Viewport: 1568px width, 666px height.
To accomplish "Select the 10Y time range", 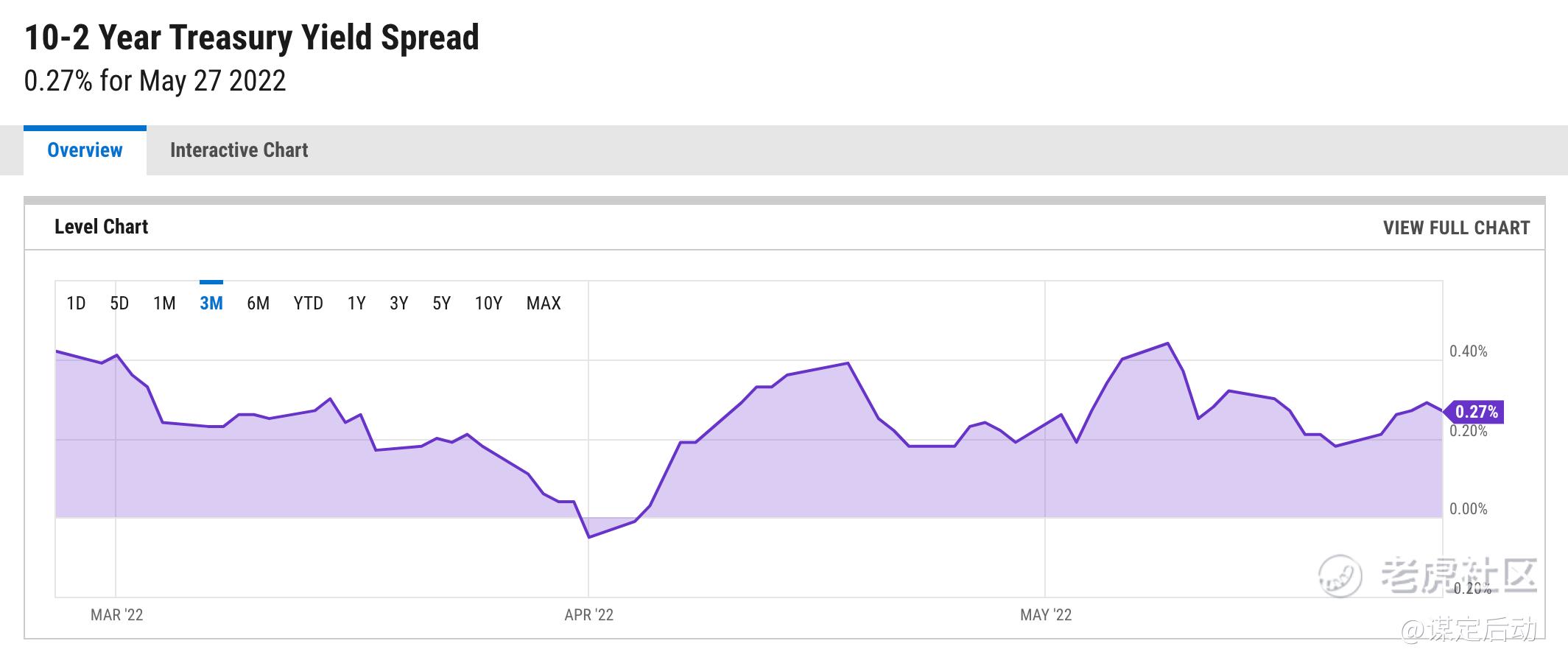I will pyautogui.click(x=488, y=304).
